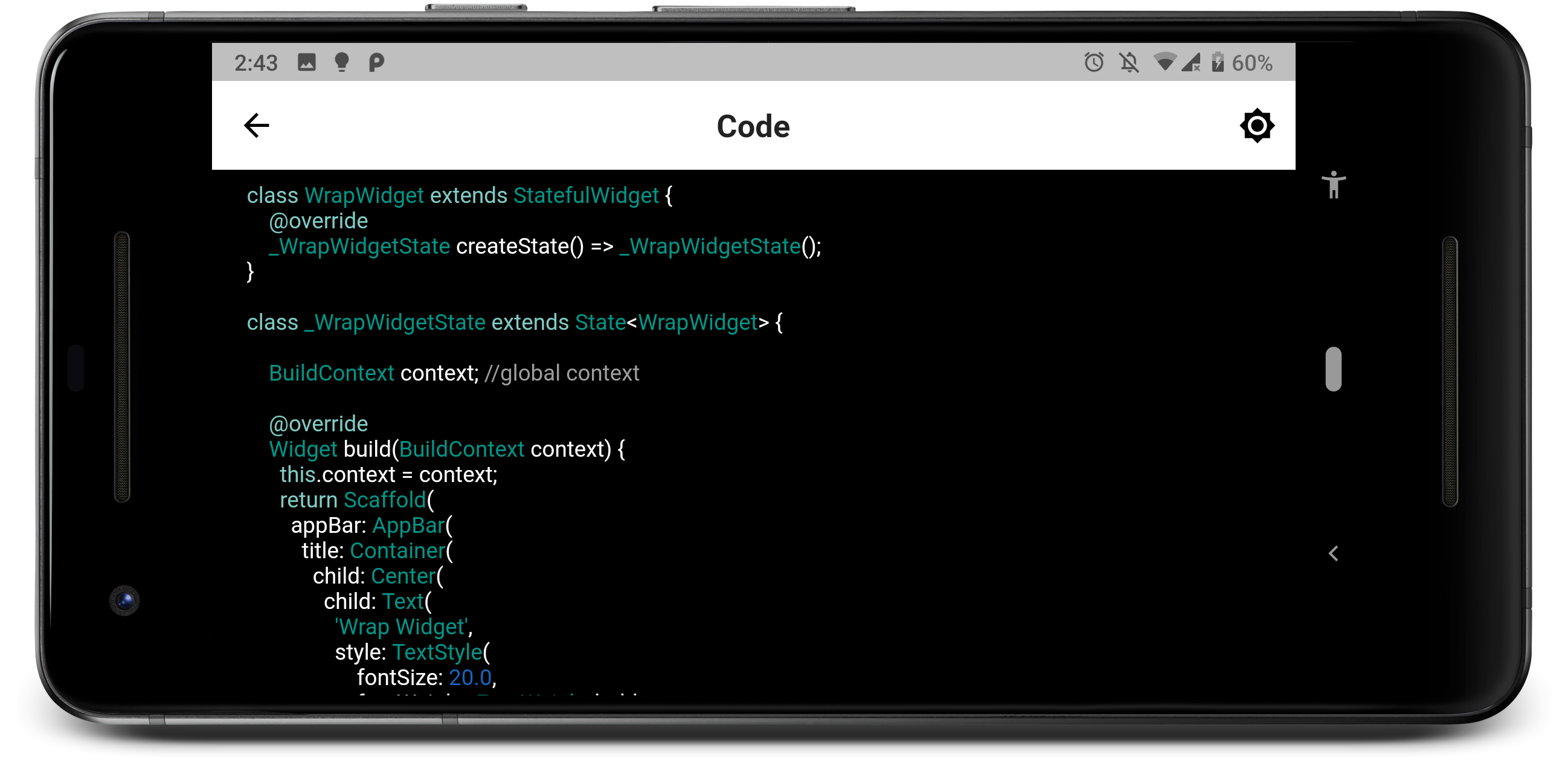Click the //global context comment
This screenshot has width=1568, height=760.
(561, 373)
